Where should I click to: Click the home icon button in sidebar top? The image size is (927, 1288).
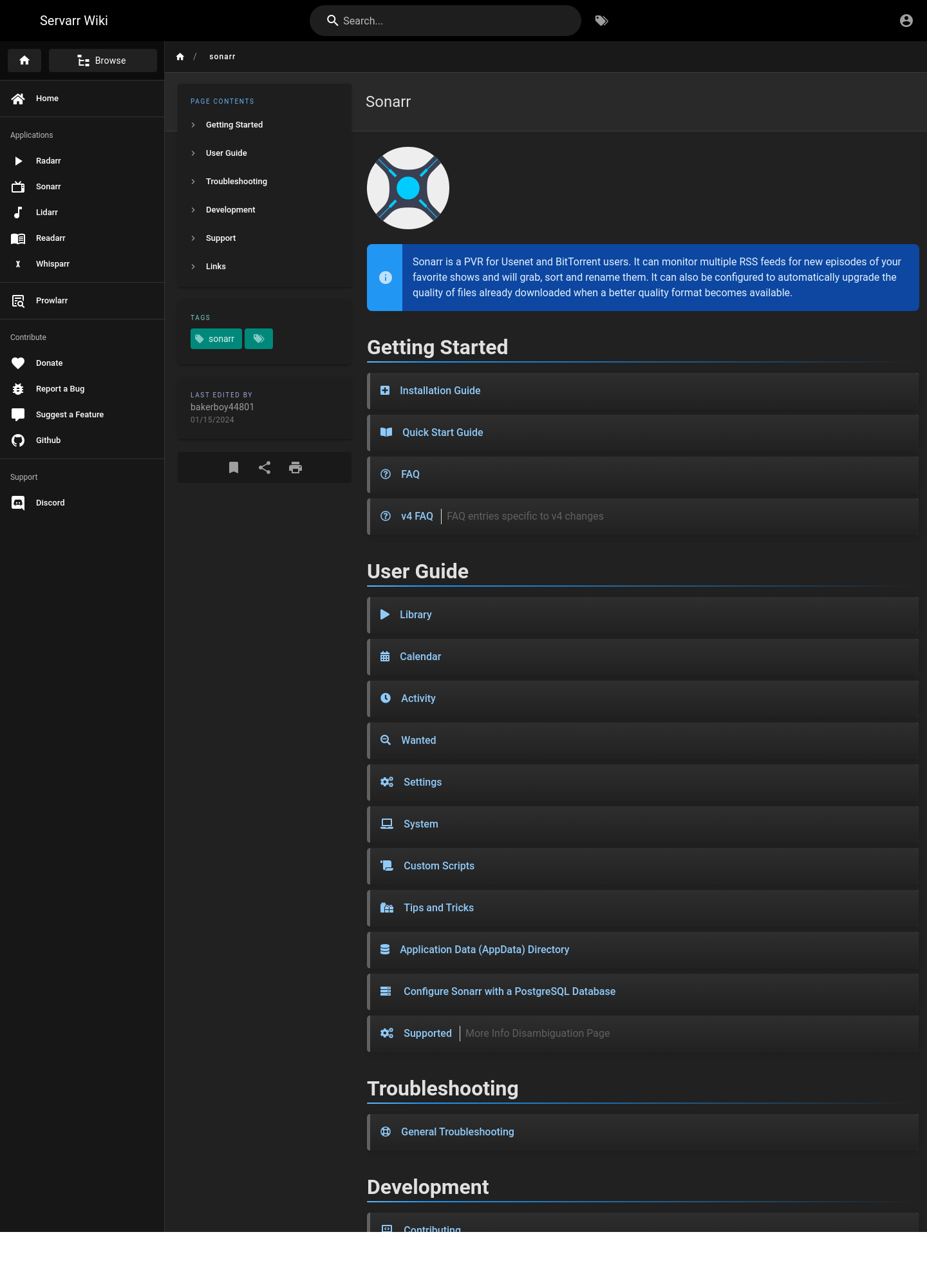pos(24,61)
